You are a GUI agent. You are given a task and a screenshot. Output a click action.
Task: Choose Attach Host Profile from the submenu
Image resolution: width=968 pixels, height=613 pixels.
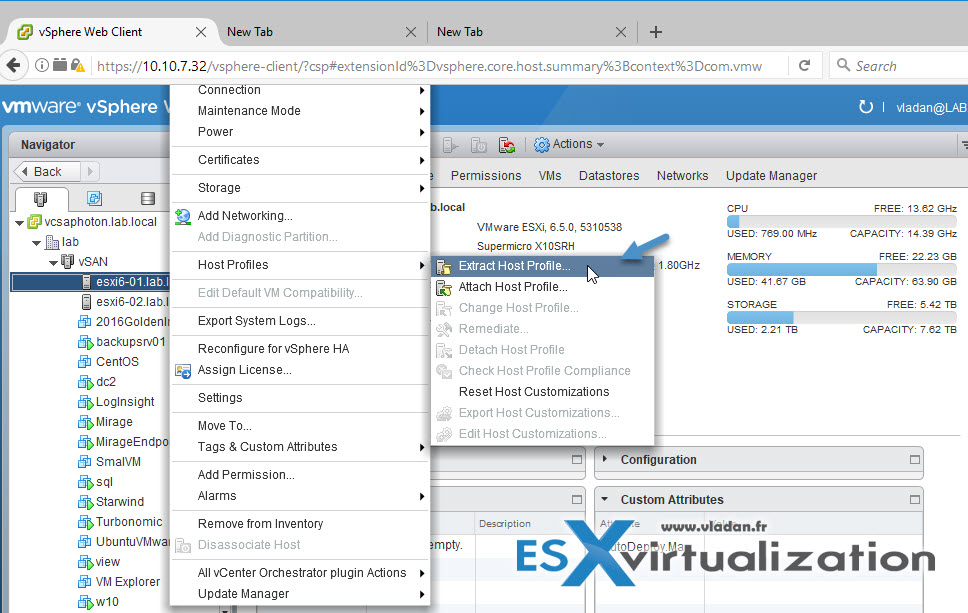(543, 287)
